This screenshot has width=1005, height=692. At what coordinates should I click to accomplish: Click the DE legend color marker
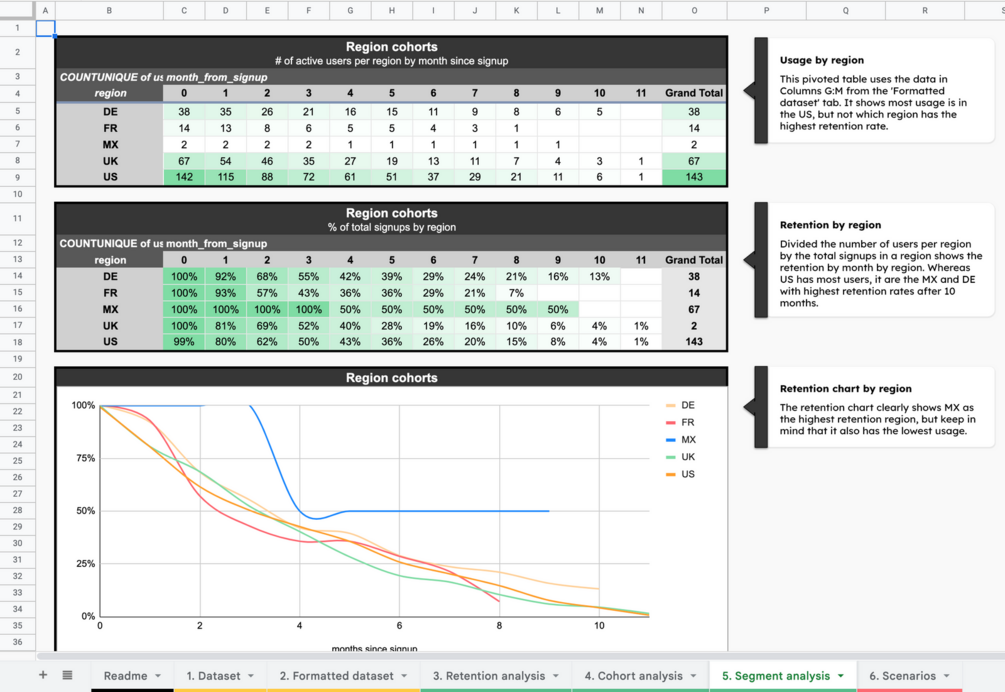[x=670, y=406]
